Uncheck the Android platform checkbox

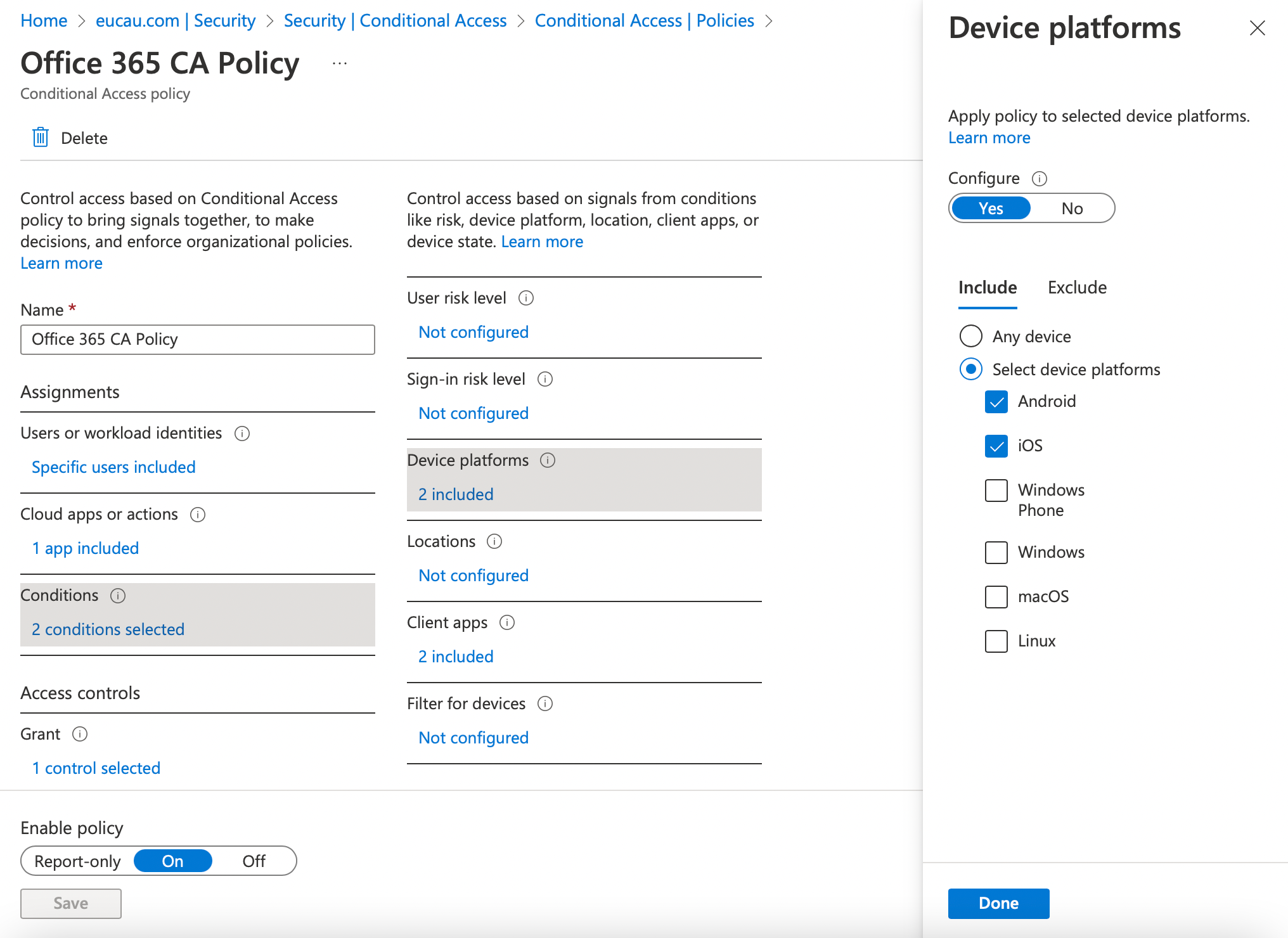(996, 402)
